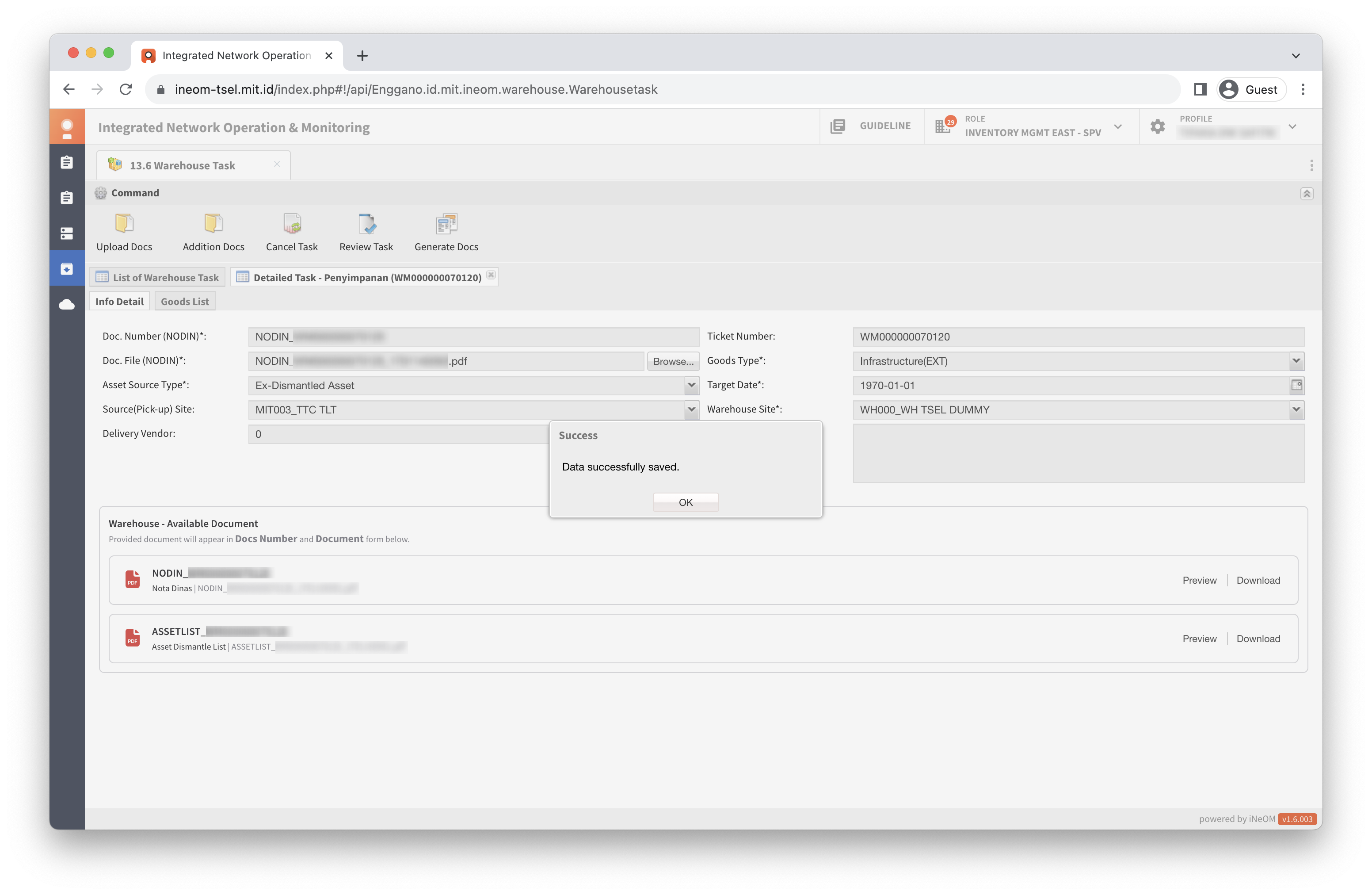
Task: Click the Delivery Vendor field
Action: point(399,434)
